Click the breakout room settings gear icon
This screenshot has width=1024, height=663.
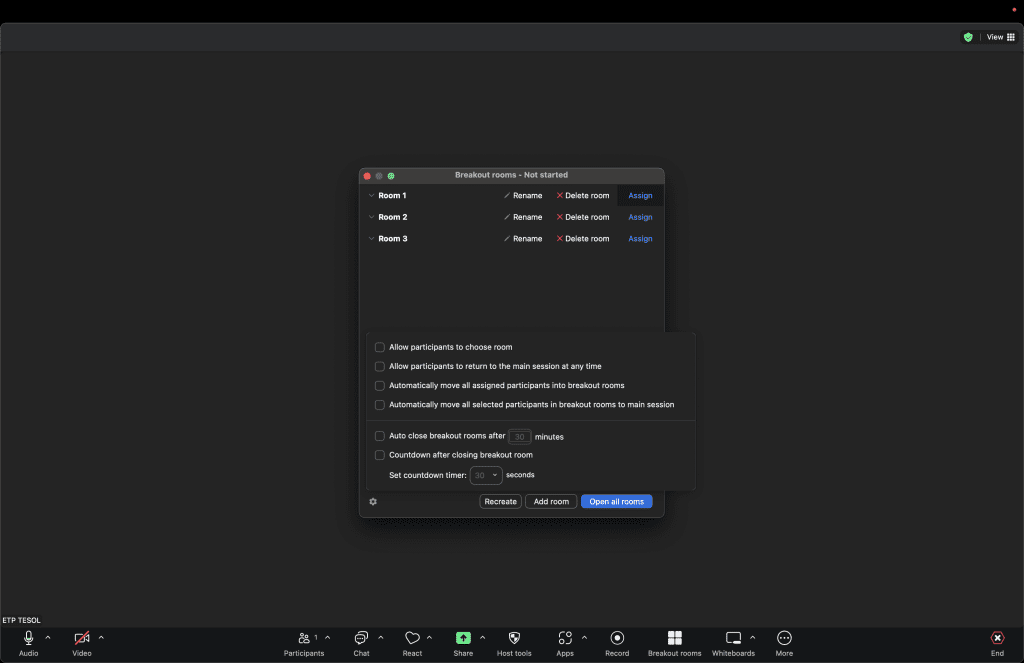tap(373, 502)
